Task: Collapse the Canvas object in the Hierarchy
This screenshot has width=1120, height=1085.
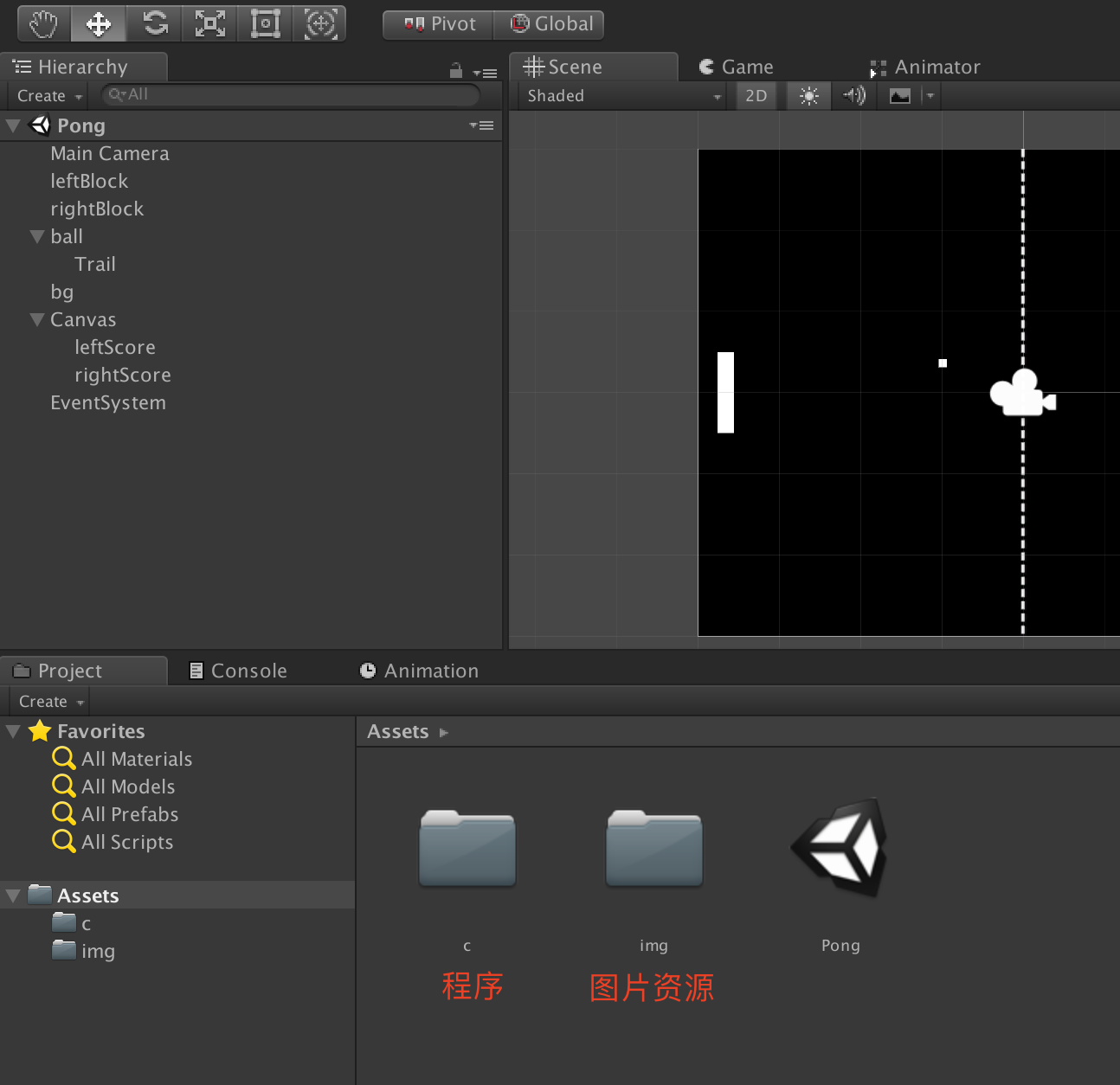Action: tap(36, 318)
